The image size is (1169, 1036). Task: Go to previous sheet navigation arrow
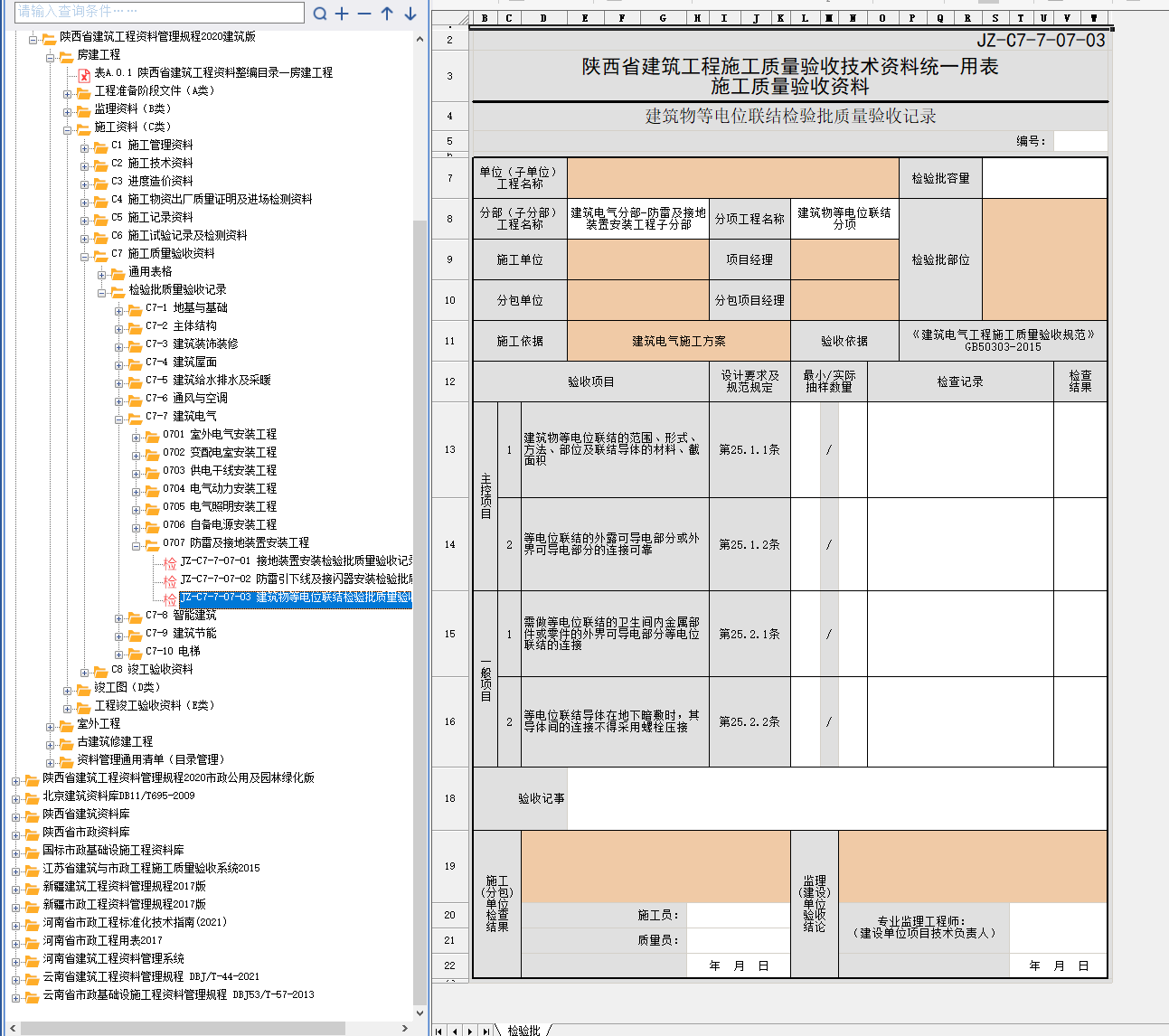pos(455,1031)
